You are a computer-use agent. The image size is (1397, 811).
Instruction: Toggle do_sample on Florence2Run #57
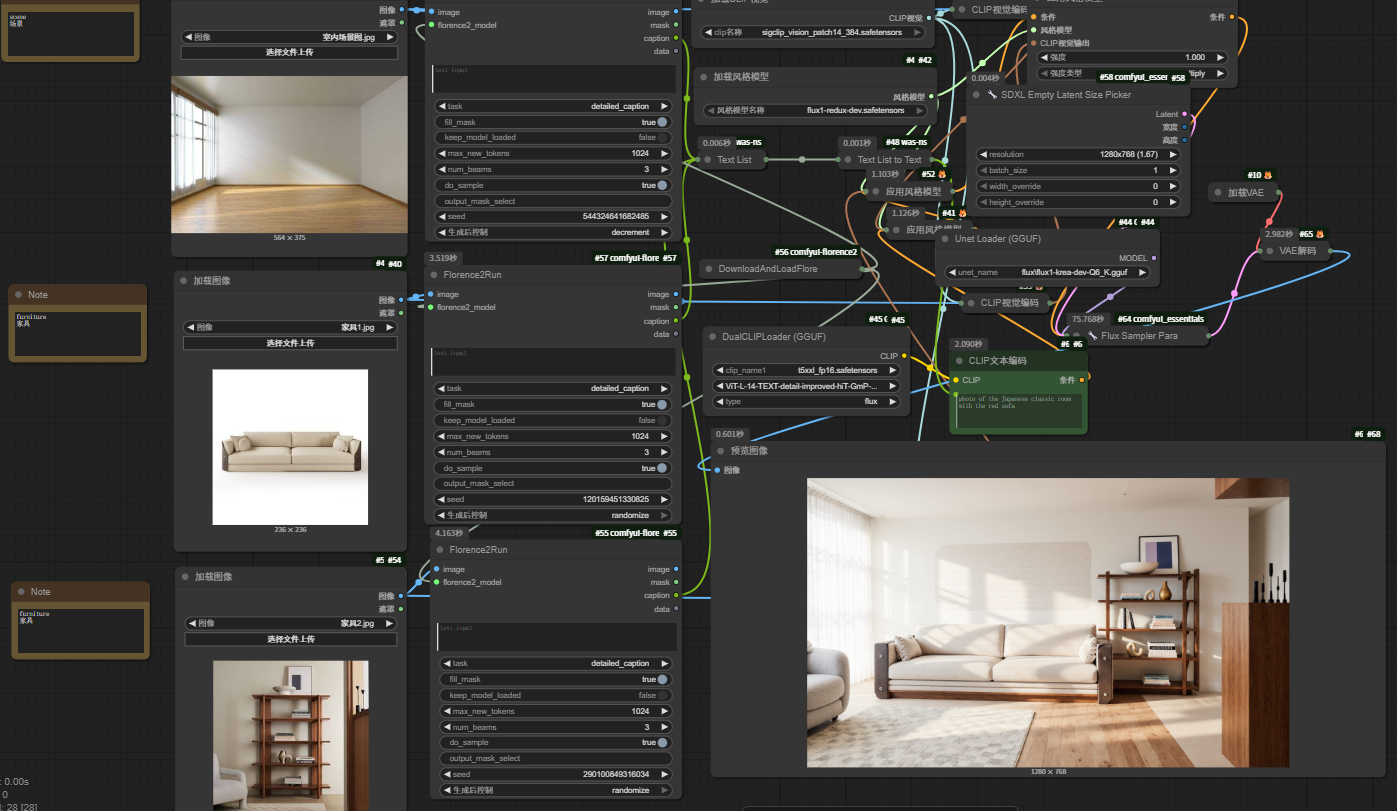(x=554, y=468)
